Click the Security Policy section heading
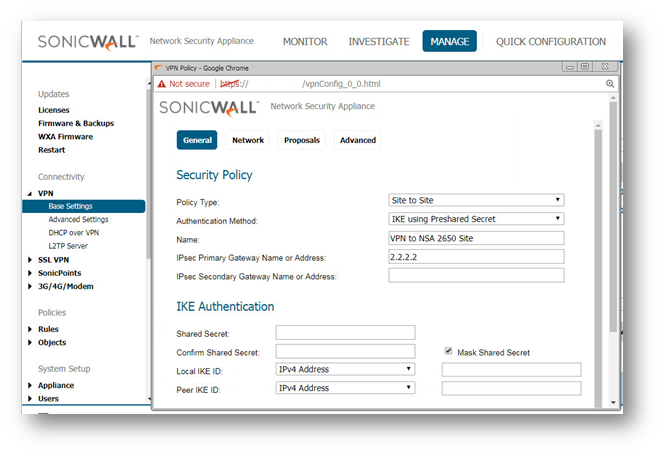Viewport: 665px width, 456px height. click(x=214, y=175)
